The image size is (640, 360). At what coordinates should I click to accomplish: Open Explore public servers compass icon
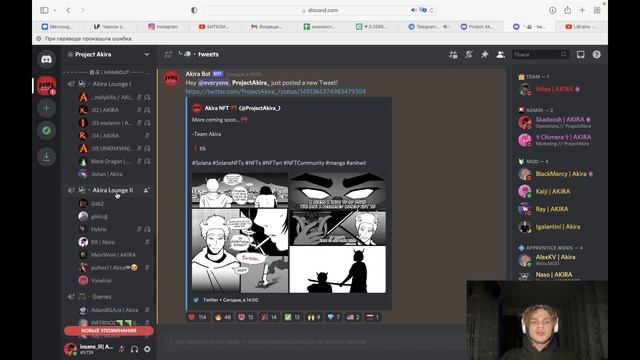click(47, 131)
